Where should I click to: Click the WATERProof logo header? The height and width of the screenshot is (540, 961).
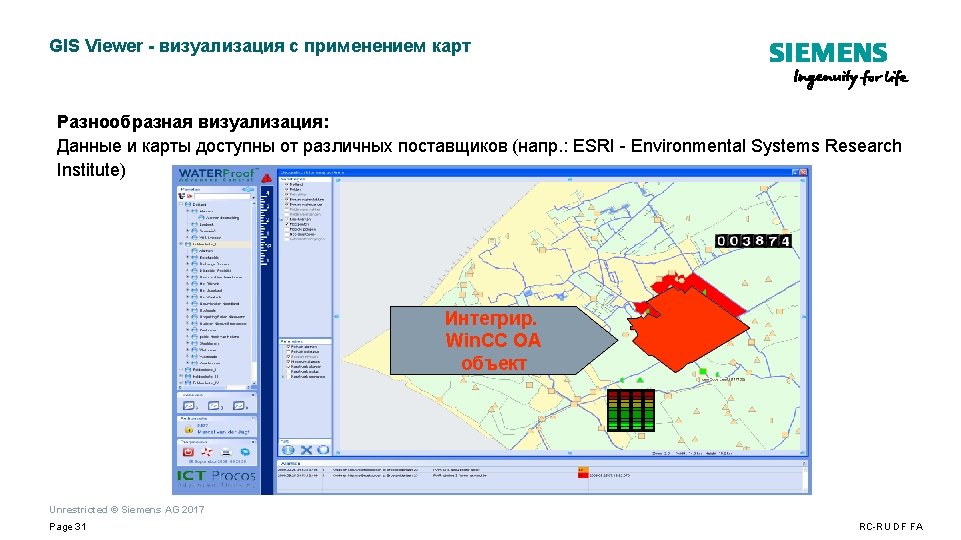216,175
